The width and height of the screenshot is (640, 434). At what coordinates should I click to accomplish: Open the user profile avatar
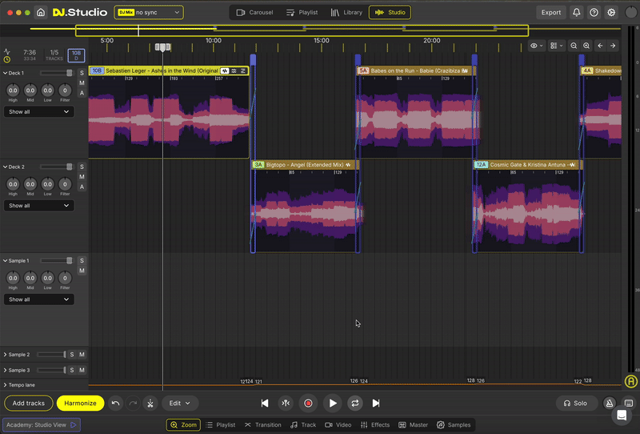pyautogui.click(x=631, y=12)
